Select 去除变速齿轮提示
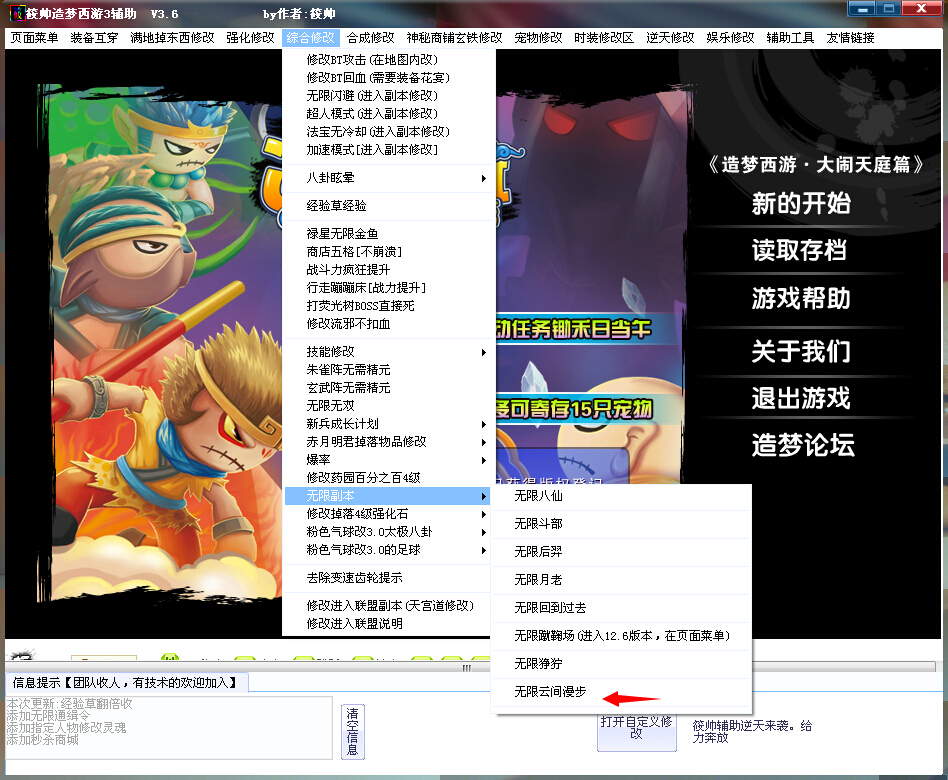The width and height of the screenshot is (948, 780). (387, 578)
